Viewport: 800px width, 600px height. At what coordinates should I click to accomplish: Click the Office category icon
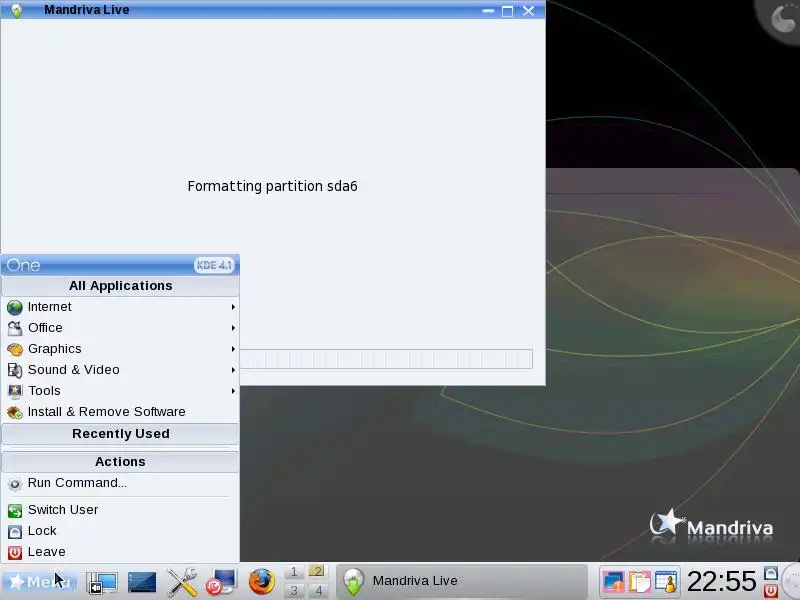tap(15, 328)
